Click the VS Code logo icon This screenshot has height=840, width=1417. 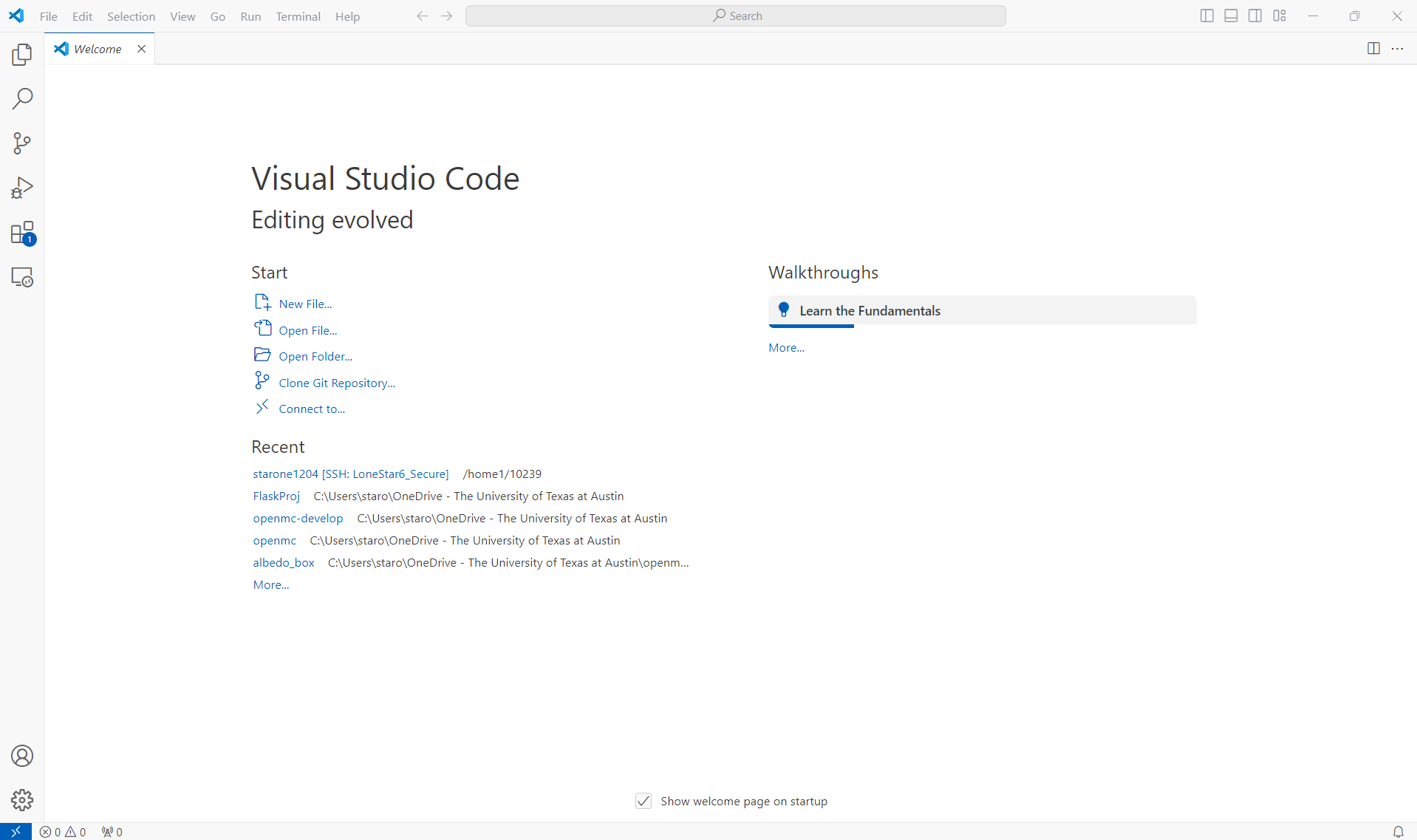click(x=16, y=16)
